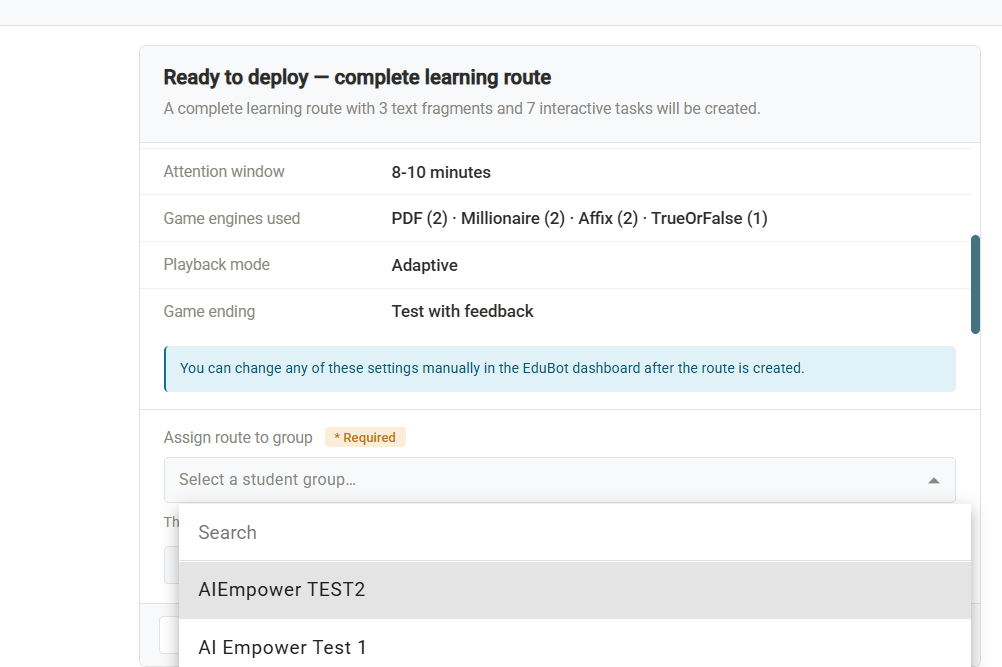Click the Adaptive playback mode value
Image resolution: width=1002 pixels, height=667 pixels.
[x=424, y=265]
